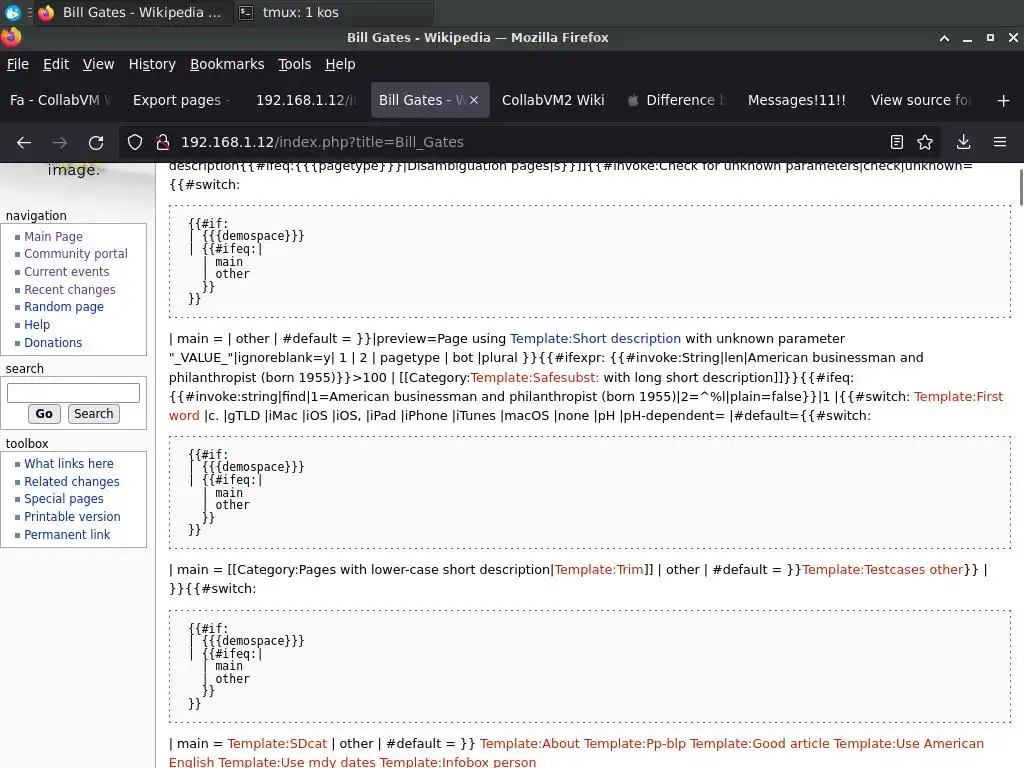This screenshot has height=768, width=1024.
Task: Open the system application menu icon
Action: [x=12, y=12]
